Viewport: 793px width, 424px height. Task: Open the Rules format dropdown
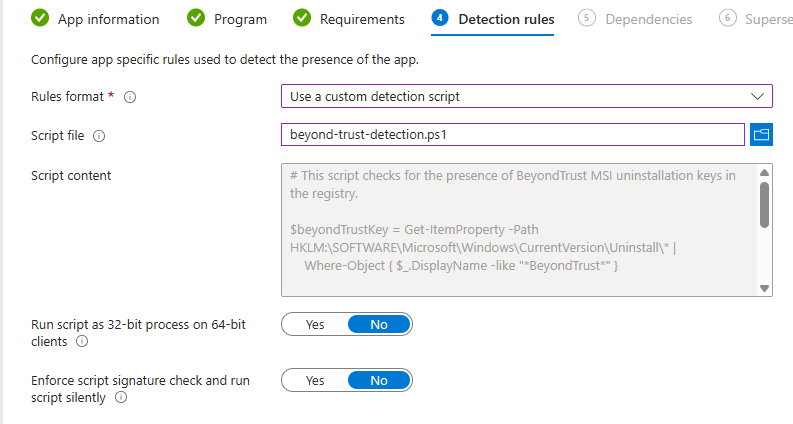(x=526, y=96)
